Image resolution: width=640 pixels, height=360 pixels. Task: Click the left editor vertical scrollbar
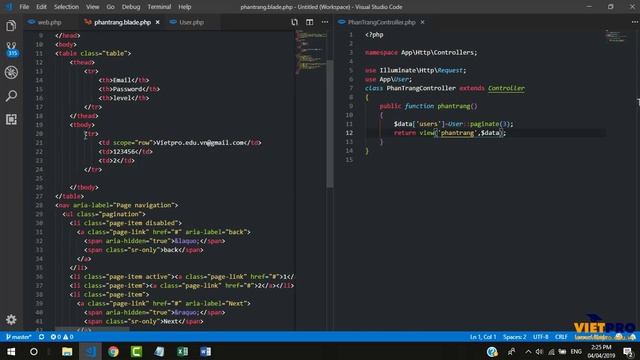click(x=330, y=124)
